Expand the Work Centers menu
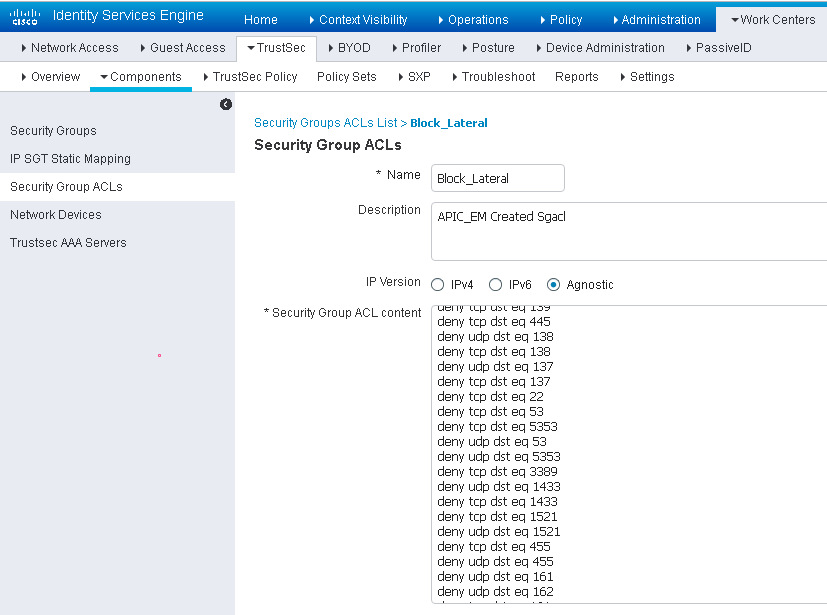The image size is (827, 615). coord(775,18)
